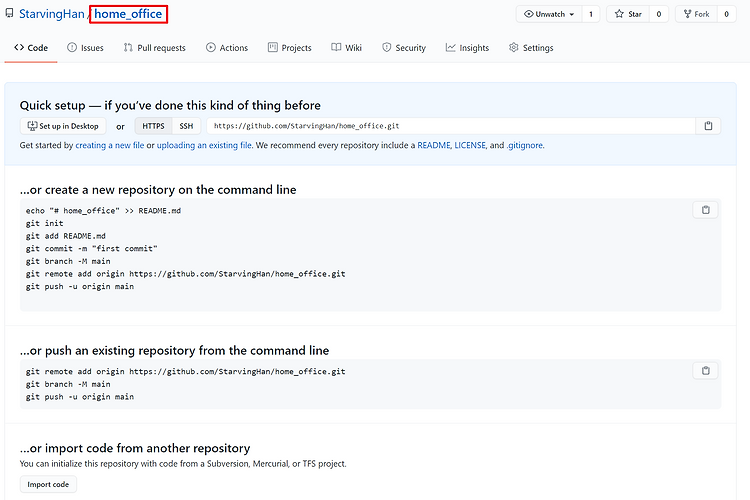This screenshot has height=500, width=750.
Task: Click the .gitignore recommendation link
Action: [525, 145]
